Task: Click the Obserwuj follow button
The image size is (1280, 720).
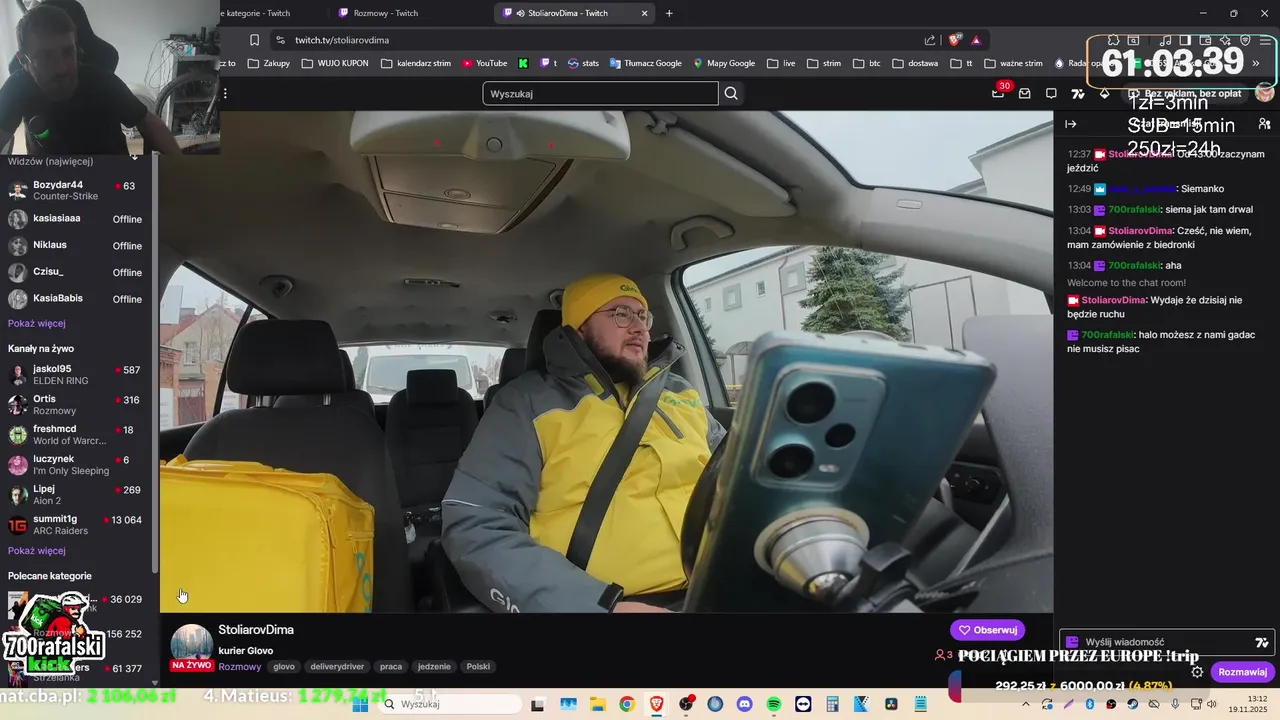Action: pos(987,630)
